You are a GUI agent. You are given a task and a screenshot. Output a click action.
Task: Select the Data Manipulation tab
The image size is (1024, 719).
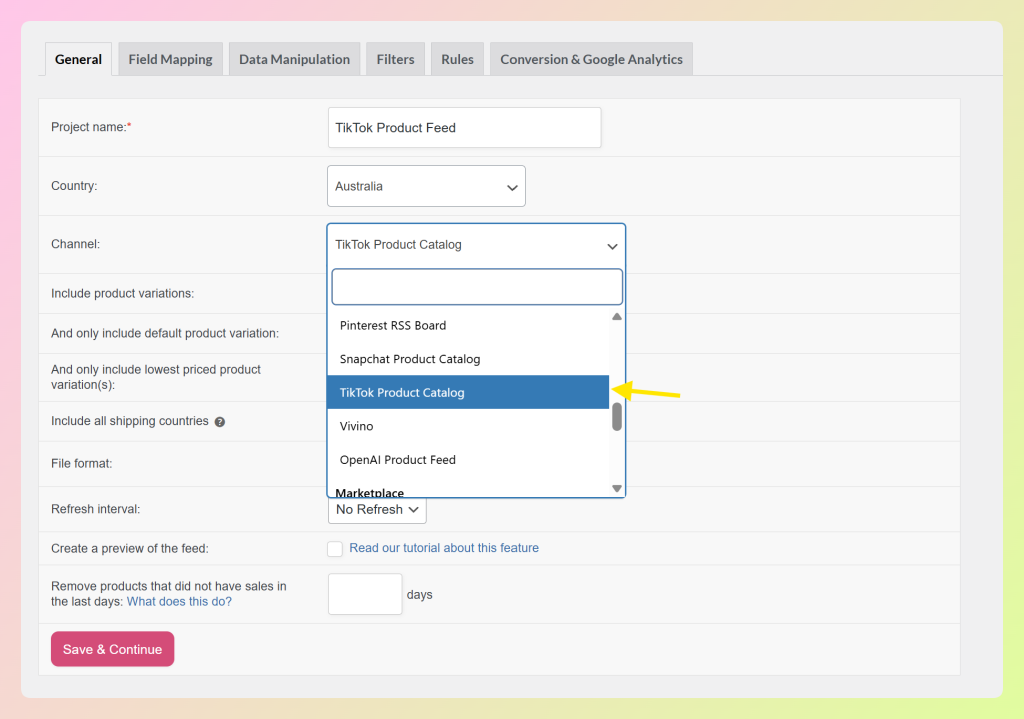point(294,59)
